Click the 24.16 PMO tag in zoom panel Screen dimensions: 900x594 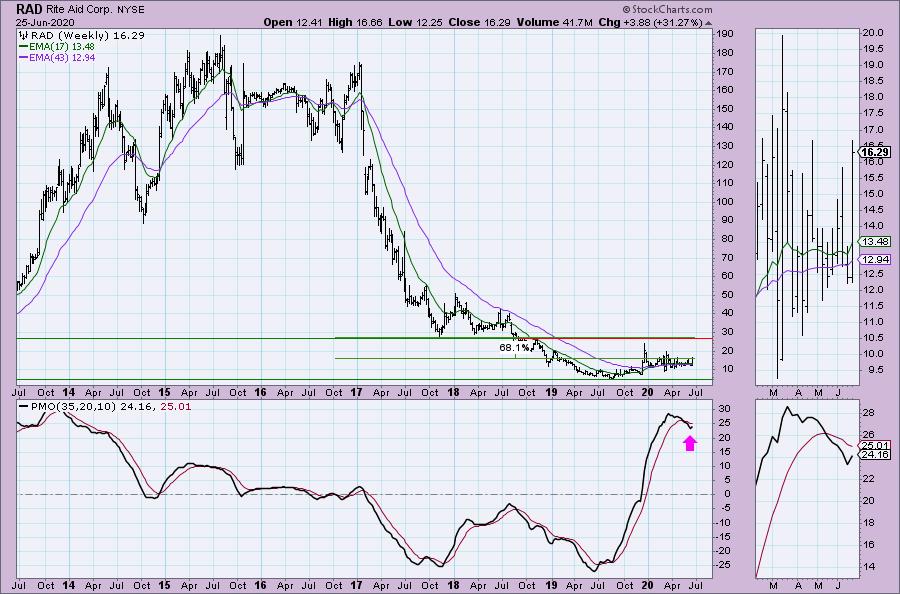click(875, 455)
